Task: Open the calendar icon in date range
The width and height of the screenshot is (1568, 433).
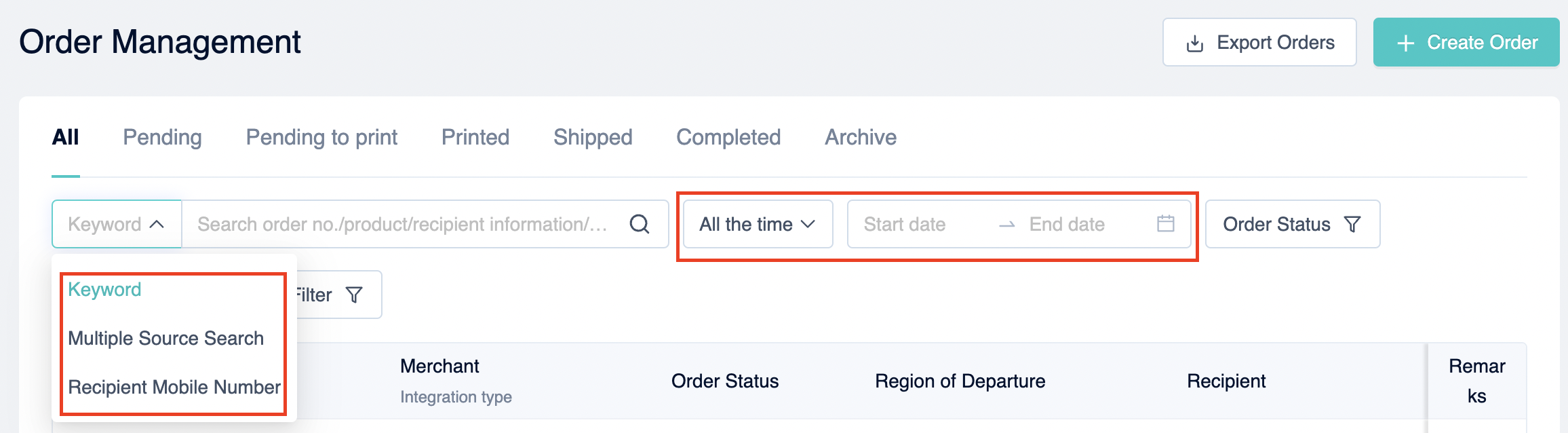Action: 1165,223
